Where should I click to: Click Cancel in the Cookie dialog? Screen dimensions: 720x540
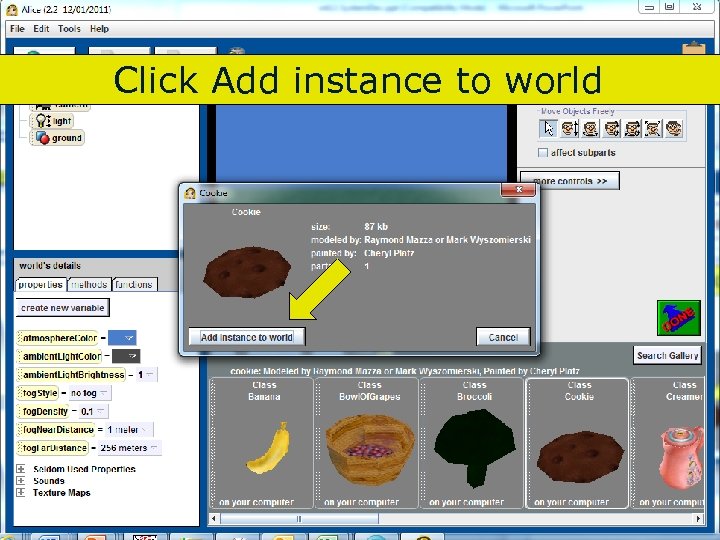pos(503,337)
